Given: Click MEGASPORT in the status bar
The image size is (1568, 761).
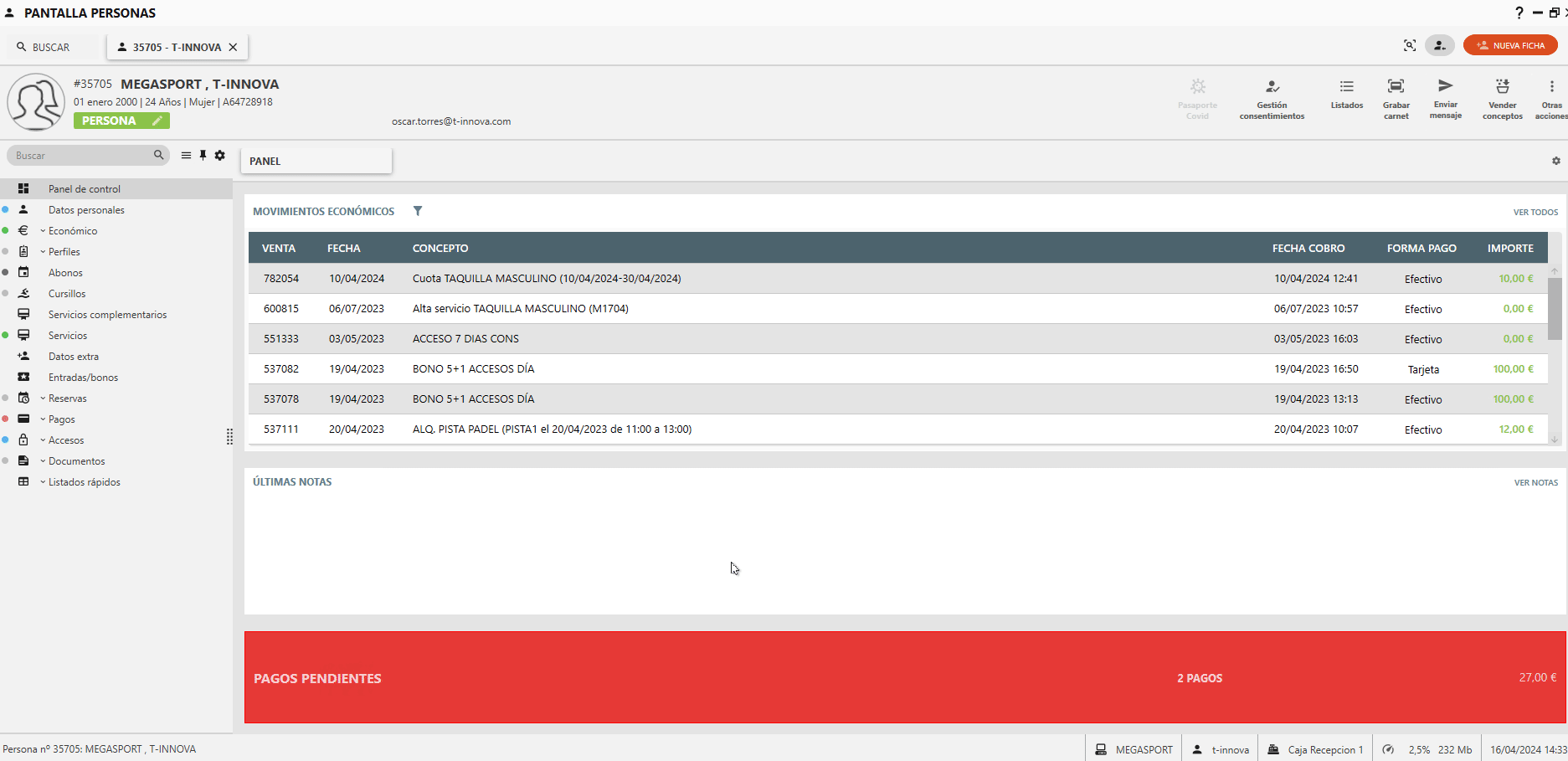Looking at the screenshot, I should click(x=1134, y=749).
